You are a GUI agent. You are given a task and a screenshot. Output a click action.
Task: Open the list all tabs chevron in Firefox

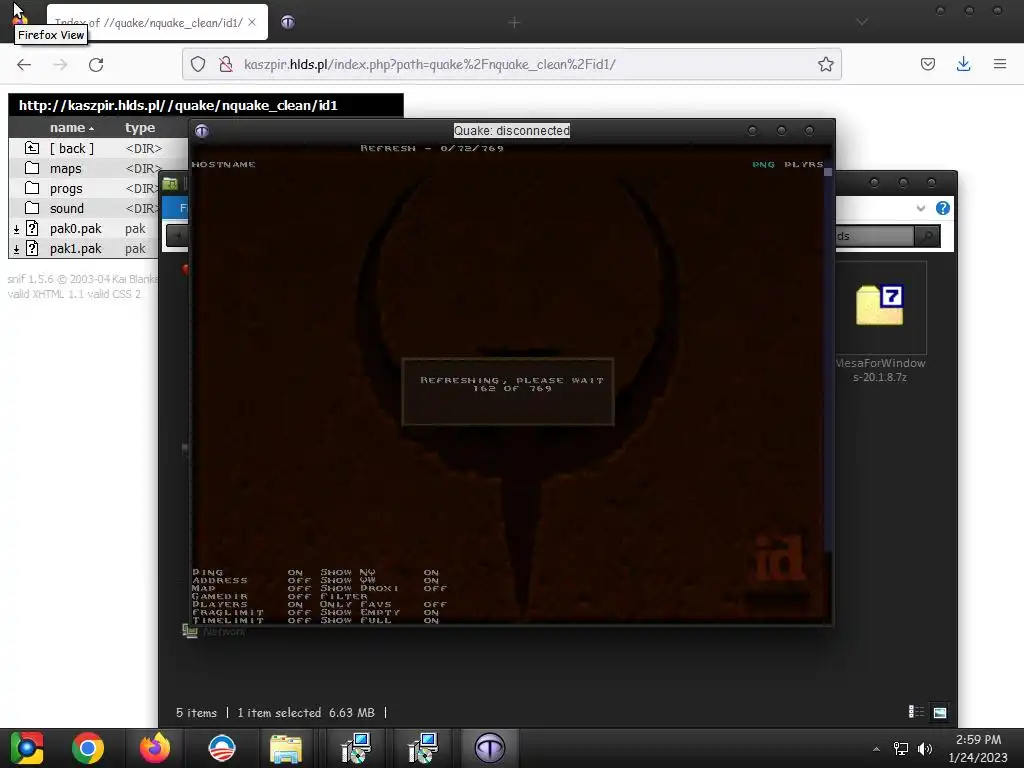point(862,22)
